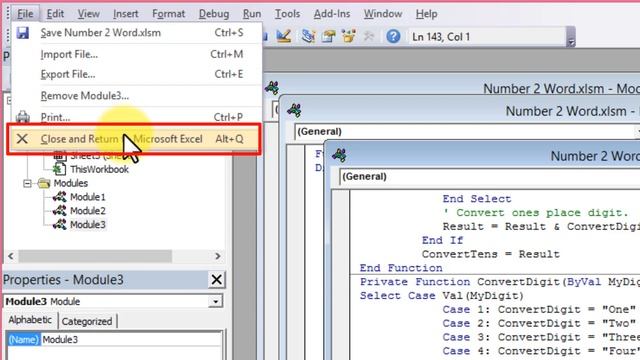Switch to the Alphabetic tab

30,320
